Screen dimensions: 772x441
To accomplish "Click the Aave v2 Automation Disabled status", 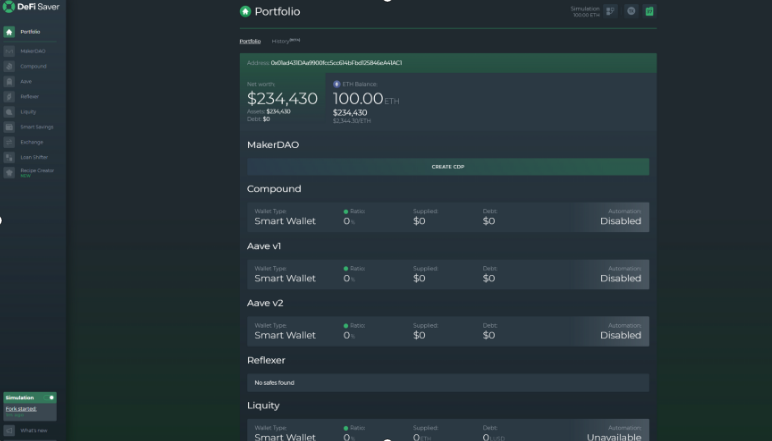I will click(620, 335).
